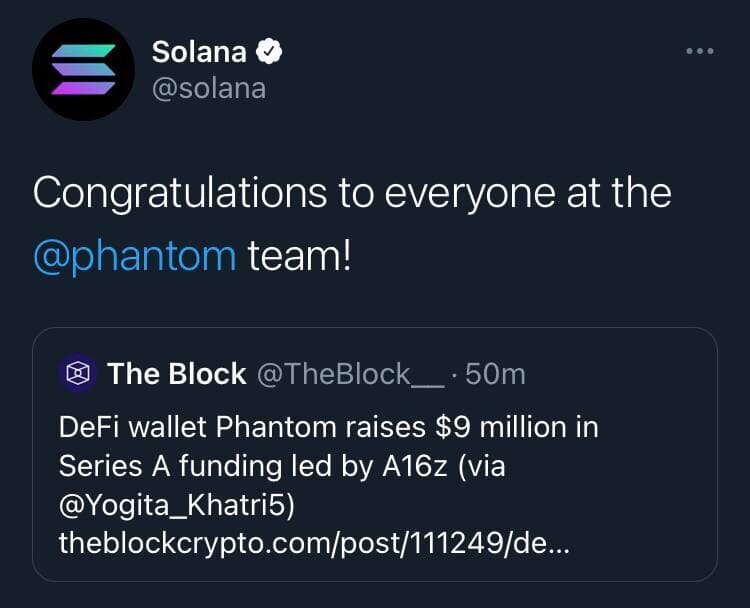Open the @TheBlock__ handle
Viewport: 750px width, 608px height.
pyautogui.click(x=349, y=374)
